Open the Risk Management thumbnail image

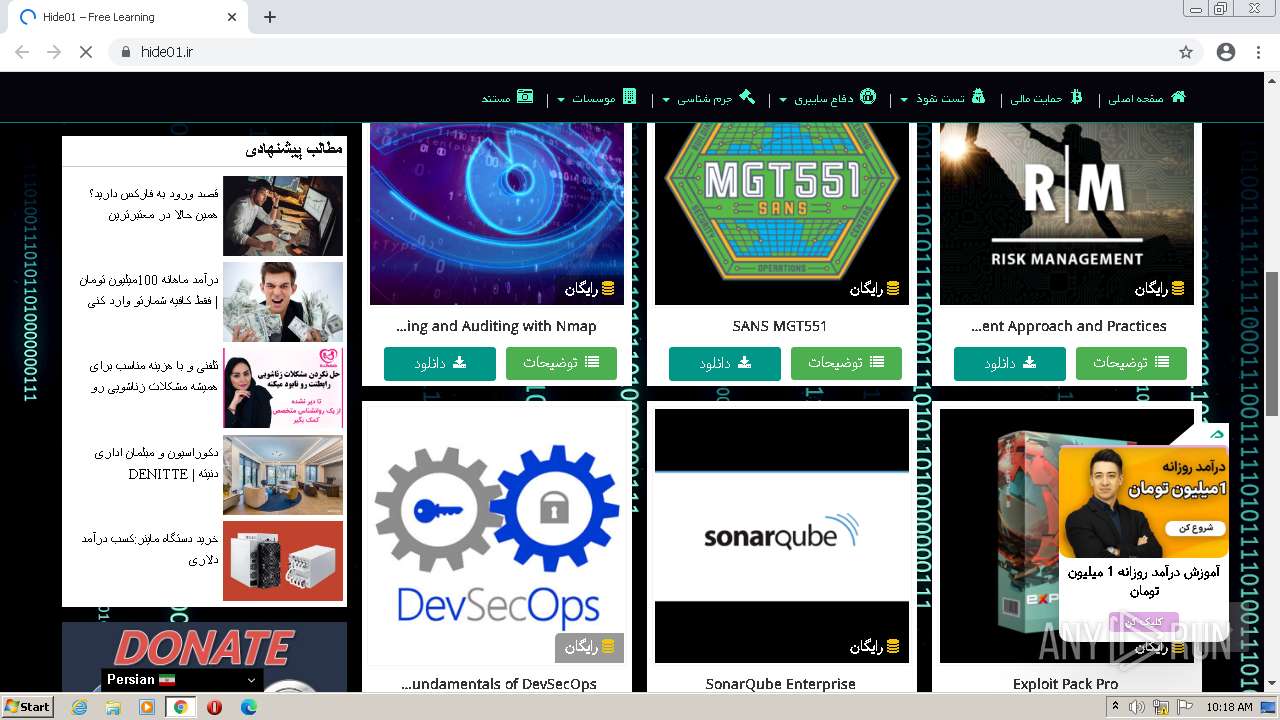(1067, 213)
